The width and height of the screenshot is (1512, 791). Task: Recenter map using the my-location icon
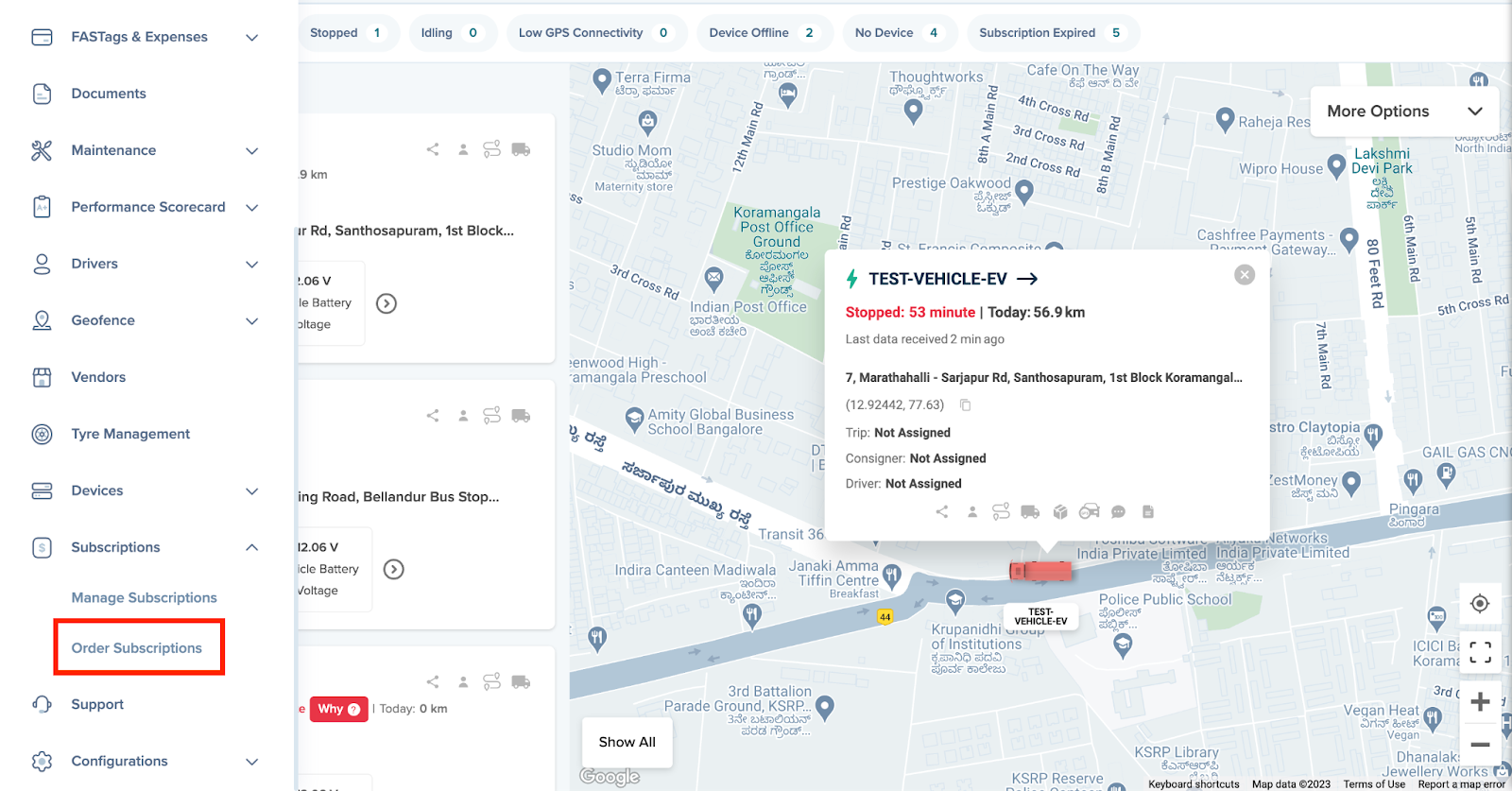click(x=1480, y=604)
